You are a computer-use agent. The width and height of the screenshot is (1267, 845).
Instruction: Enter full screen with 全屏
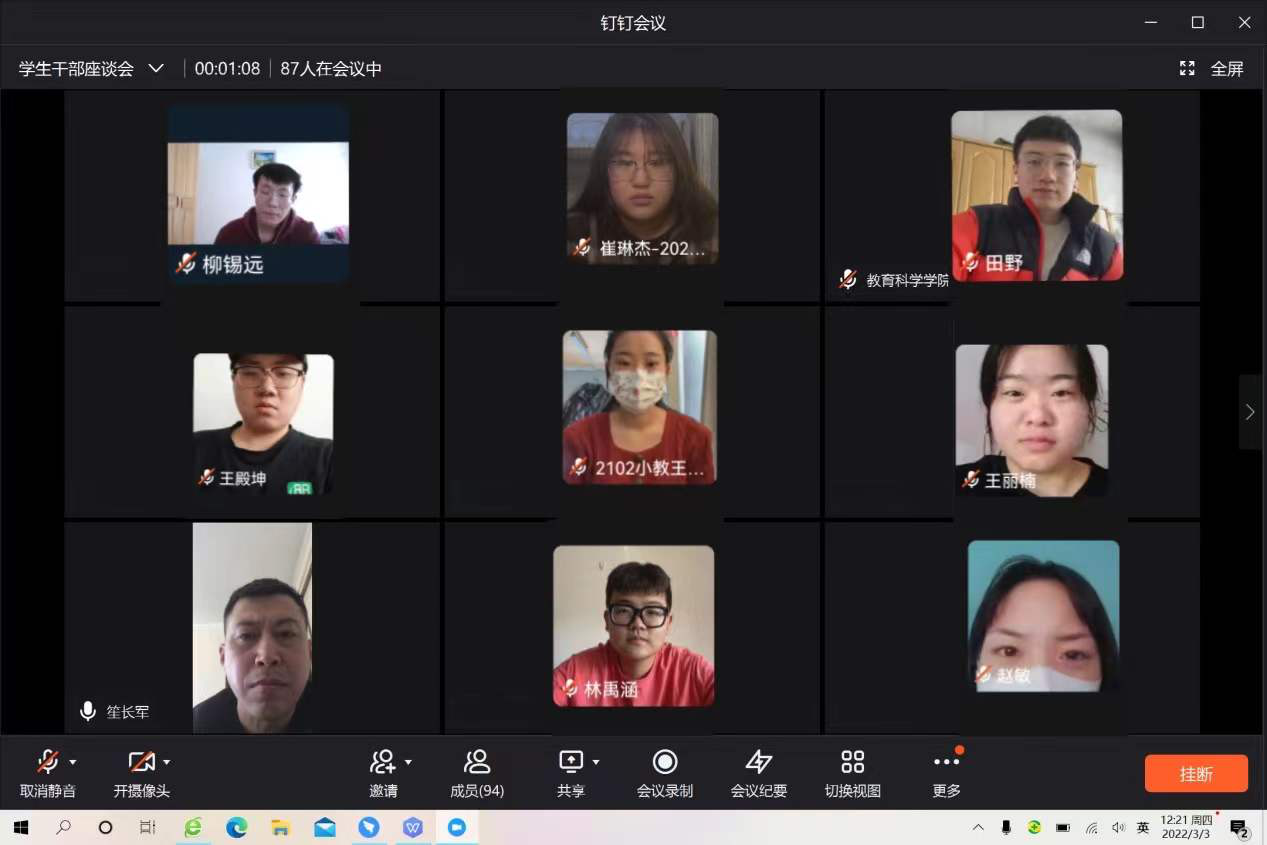[1212, 68]
